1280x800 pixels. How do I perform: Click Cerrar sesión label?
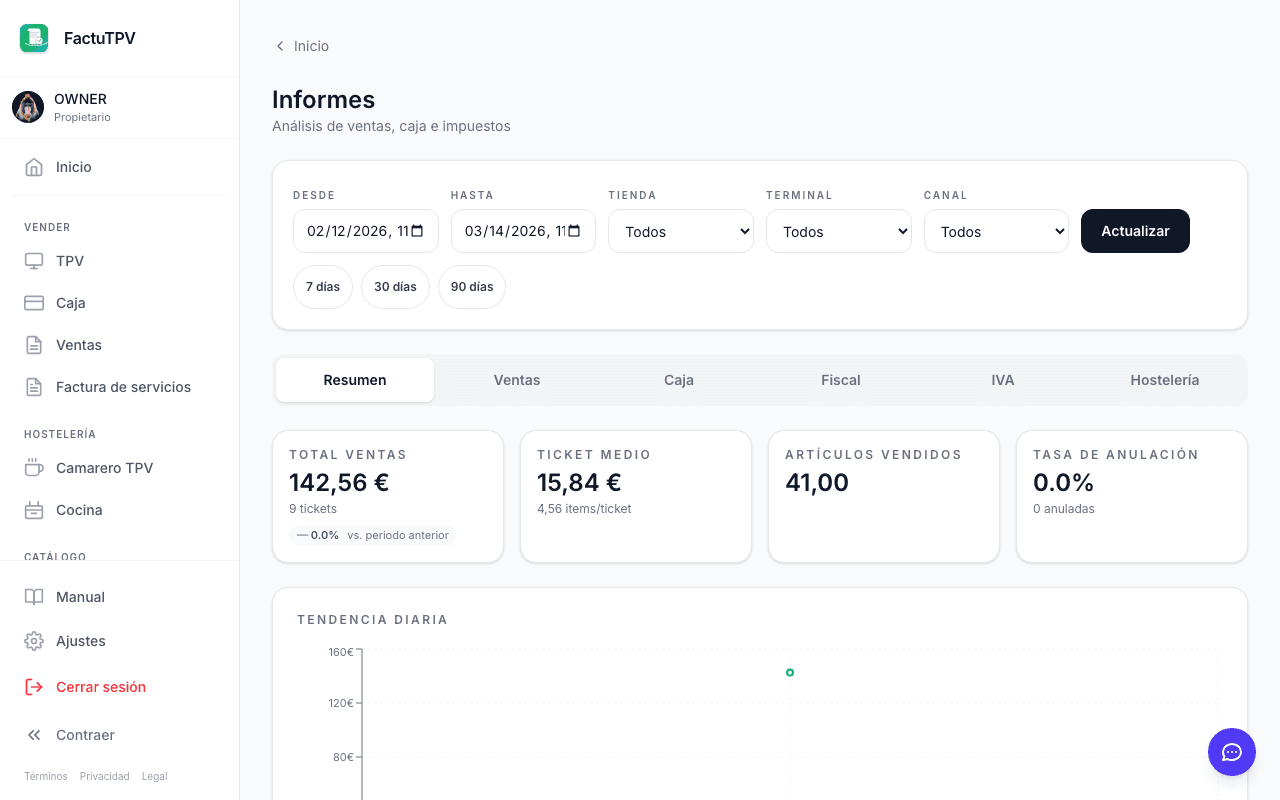click(x=101, y=687)
